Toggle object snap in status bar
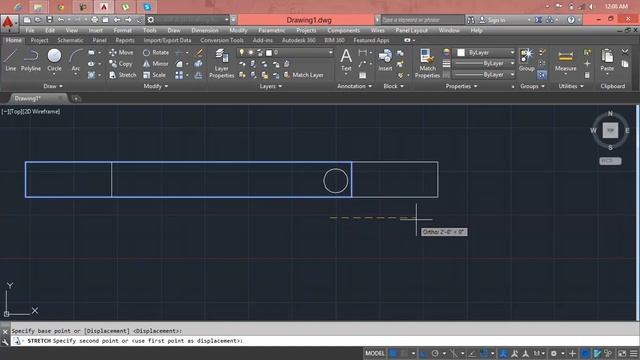 pos(484,353)
